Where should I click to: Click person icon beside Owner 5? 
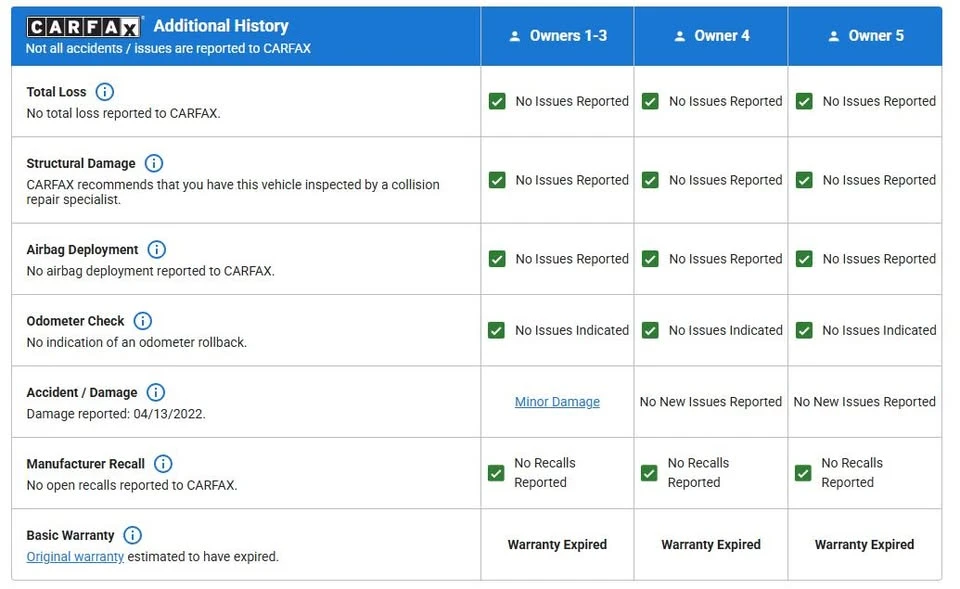point(834,36)
